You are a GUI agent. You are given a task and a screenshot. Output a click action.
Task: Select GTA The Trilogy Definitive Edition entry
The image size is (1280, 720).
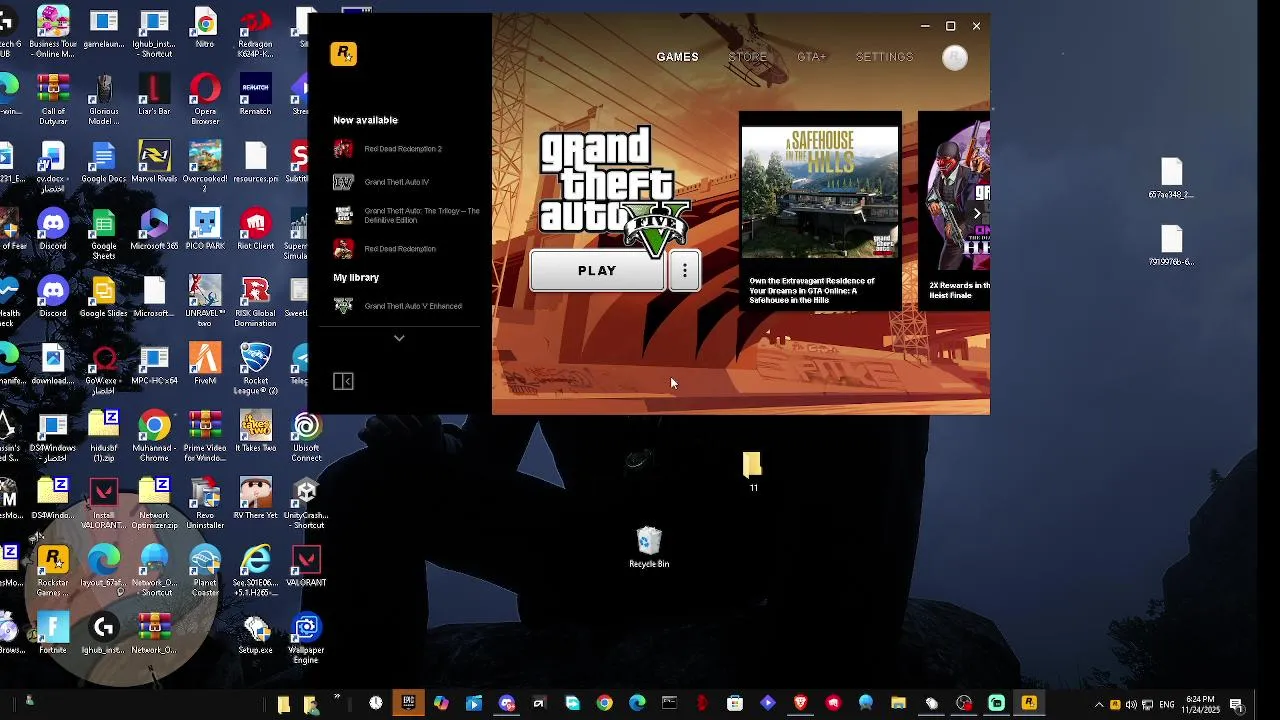[x=405, y=215]
